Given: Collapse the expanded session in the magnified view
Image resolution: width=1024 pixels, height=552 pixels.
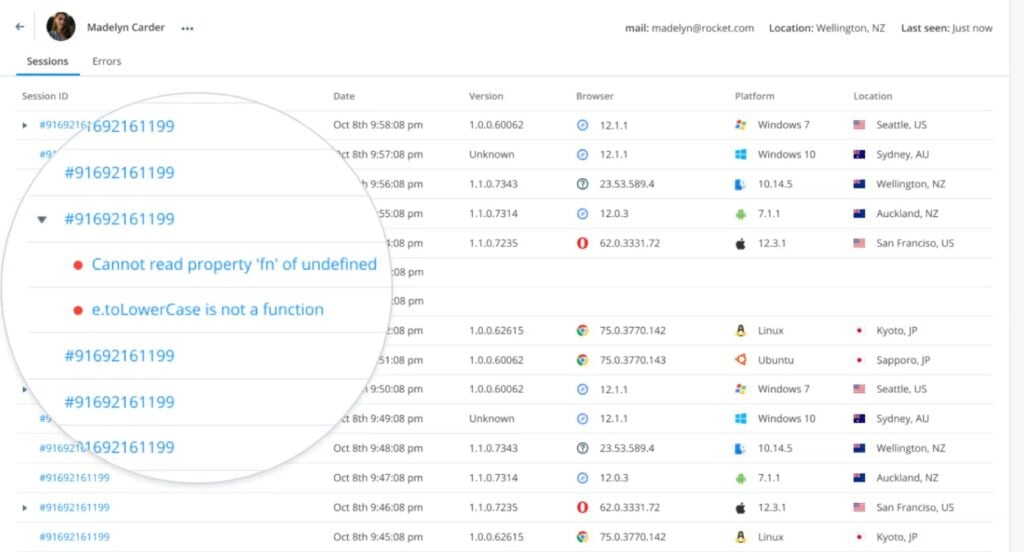Looking at the screenshot, I should coord(42,219).
